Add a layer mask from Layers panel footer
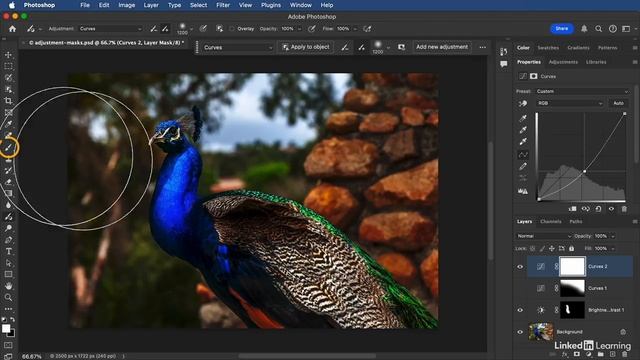The height and width of the screenshot is (360, 640). [x=576, y=355]
